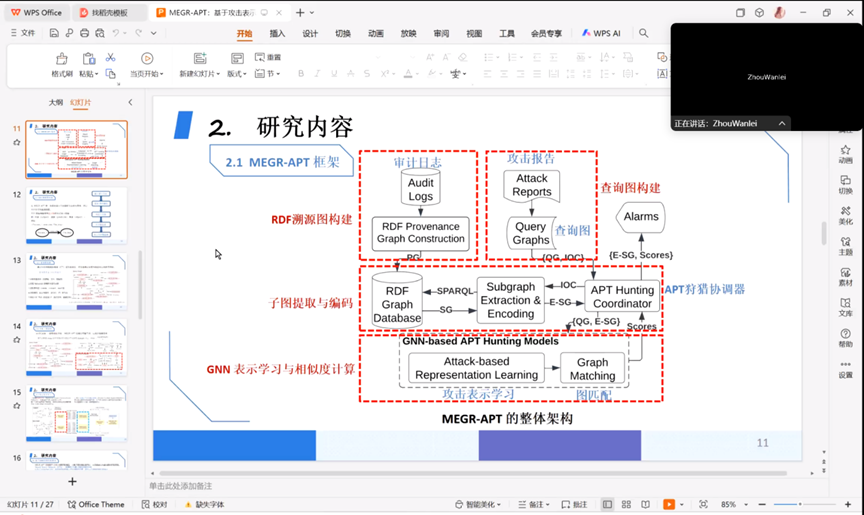This screenshot has width=864, height=515.
Task: Switch to normal view in status bar
Action: 607,505
